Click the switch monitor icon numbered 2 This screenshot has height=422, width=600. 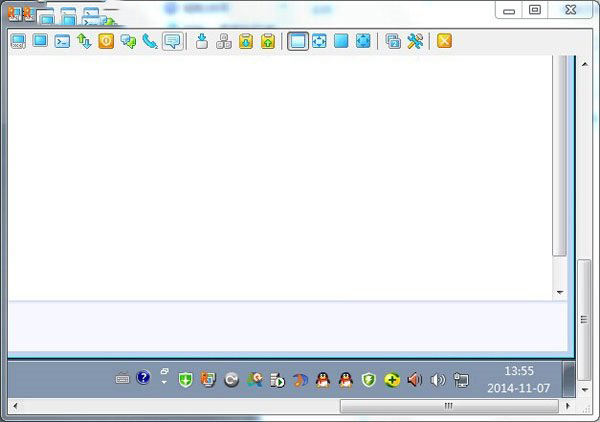point(393,41)
